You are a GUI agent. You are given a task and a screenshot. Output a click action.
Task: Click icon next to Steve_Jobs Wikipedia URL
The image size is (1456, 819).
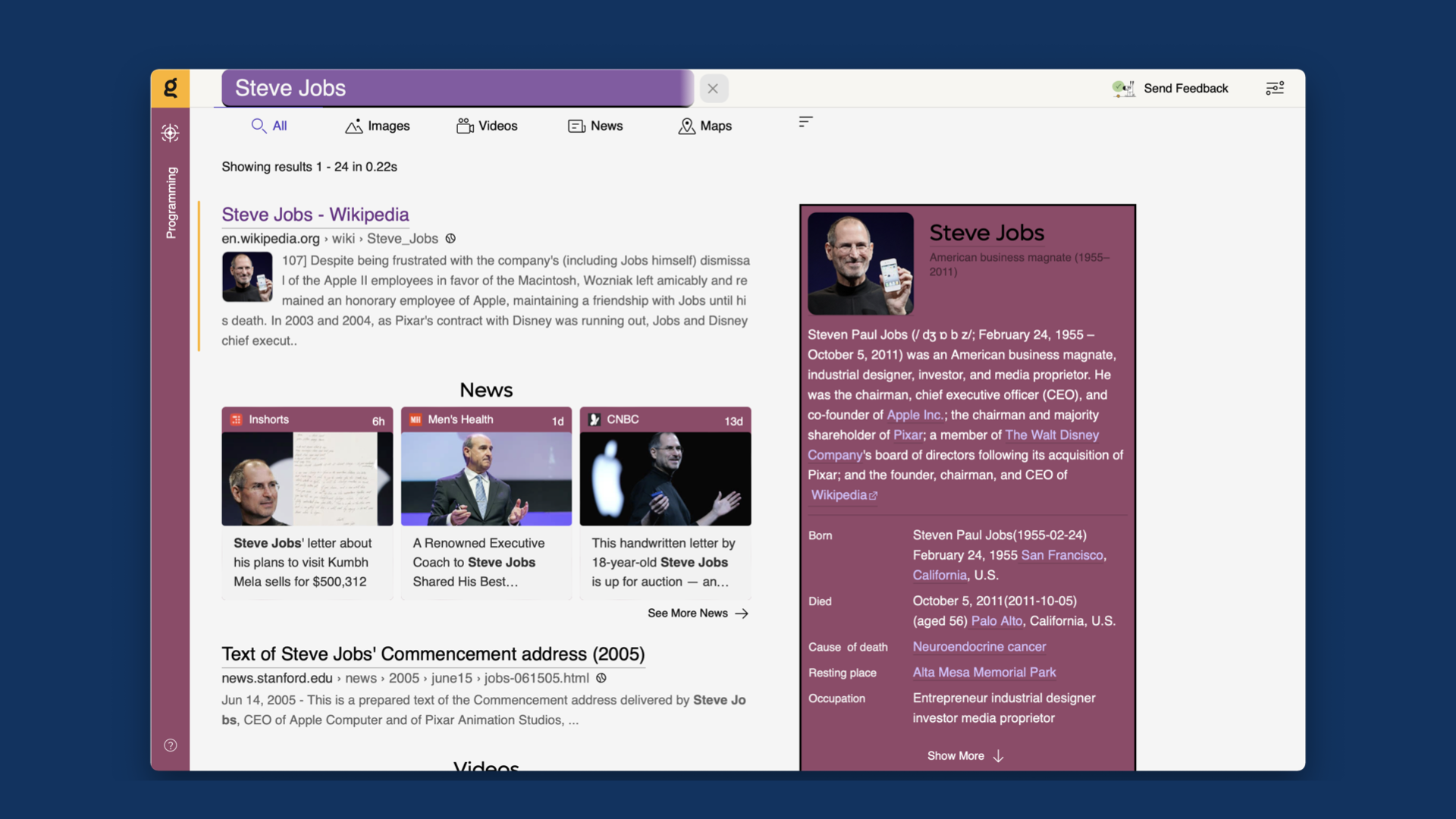450,239
